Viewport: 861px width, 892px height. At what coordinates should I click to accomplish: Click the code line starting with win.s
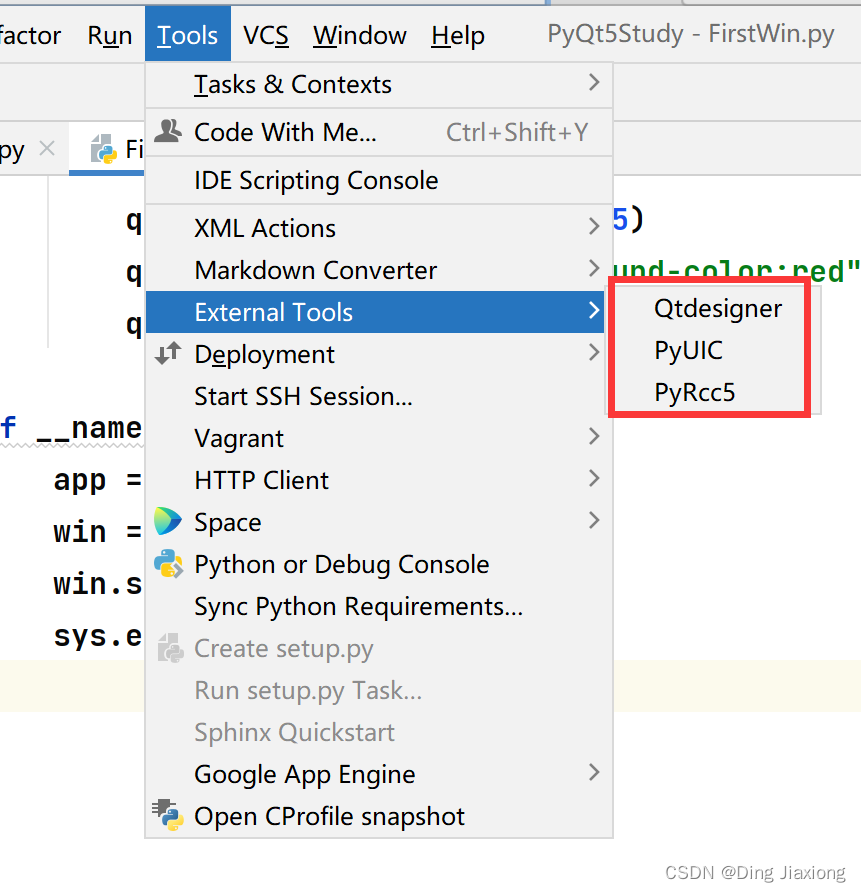[97, 584]
